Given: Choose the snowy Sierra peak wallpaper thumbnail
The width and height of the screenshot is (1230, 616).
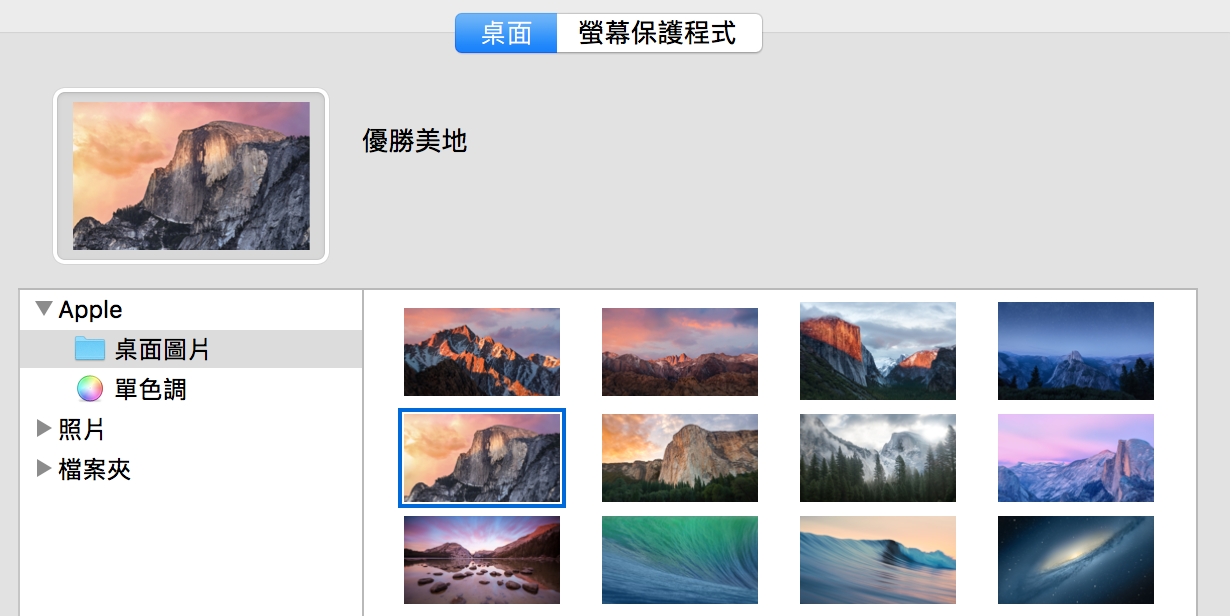Looking at the screenshot, I should [482, 352].
